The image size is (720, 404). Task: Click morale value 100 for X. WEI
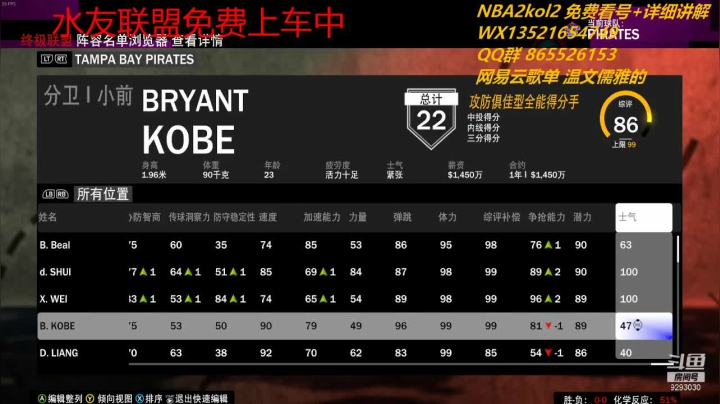tap(629, 299)
